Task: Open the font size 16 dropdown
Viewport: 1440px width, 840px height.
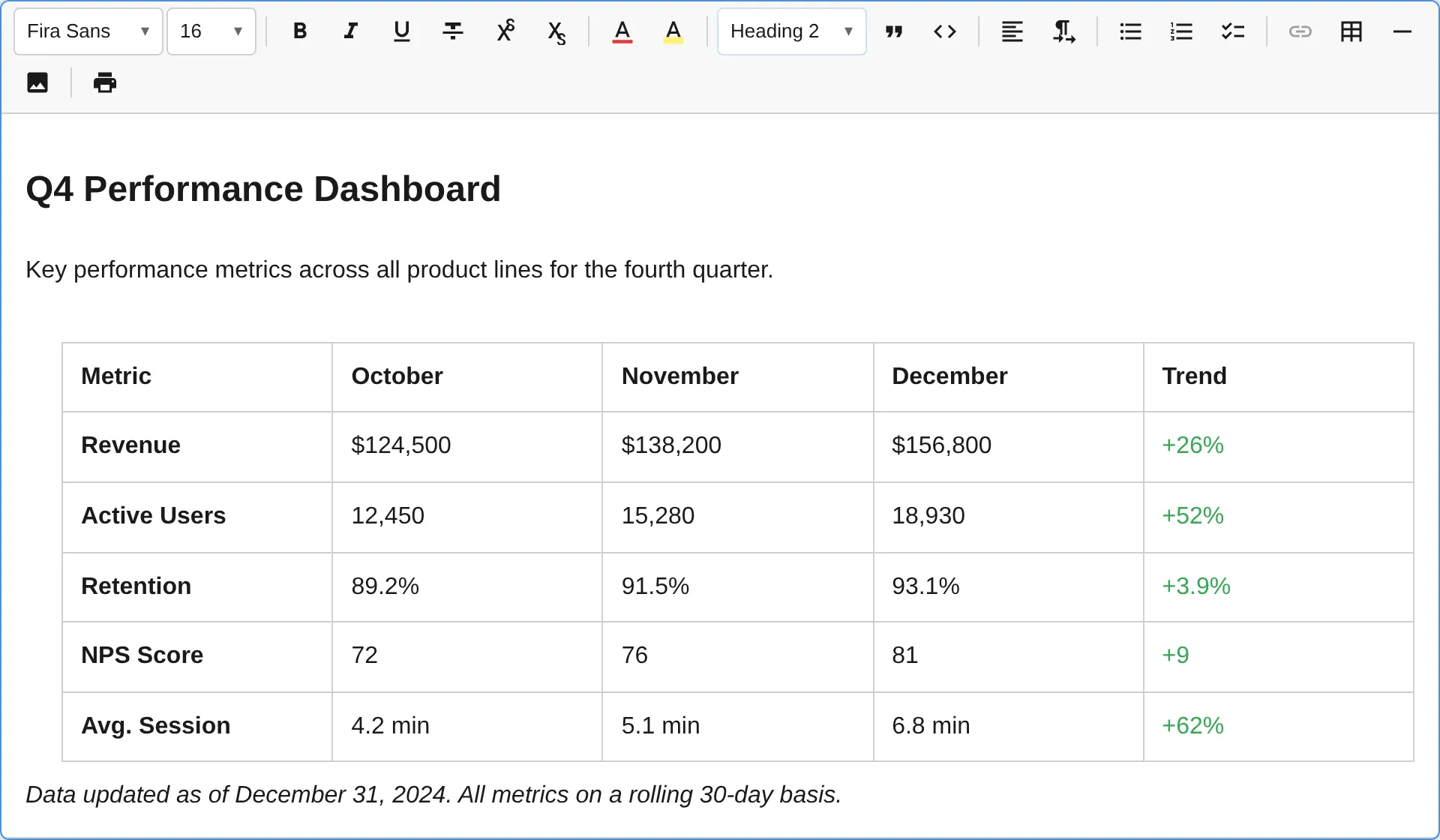Action: pyautogui.click(x=211, y=31)
